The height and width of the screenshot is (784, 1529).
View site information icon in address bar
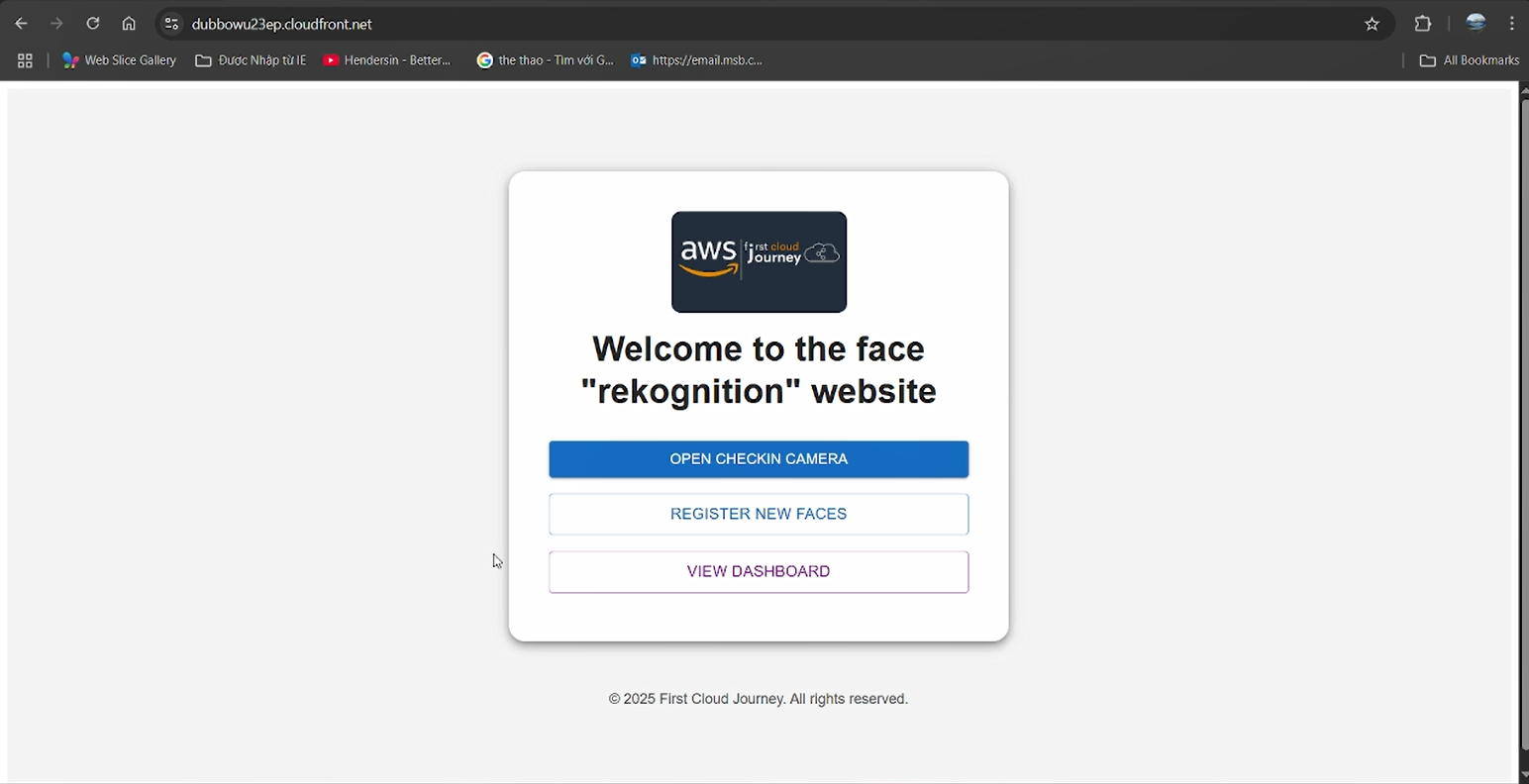click(171, 24)
